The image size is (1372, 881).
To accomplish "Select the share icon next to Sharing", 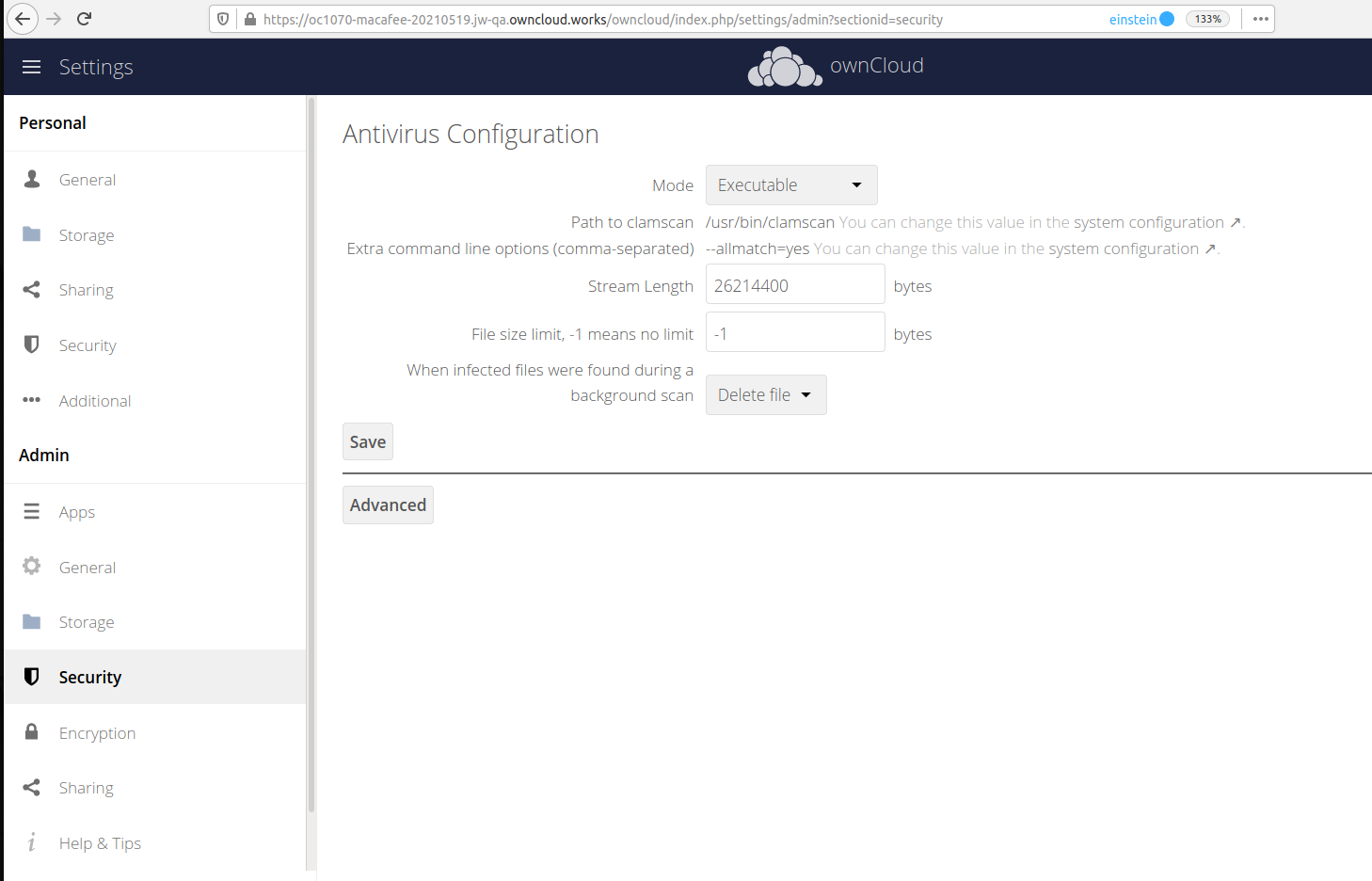I will click(x=31, y=289).
